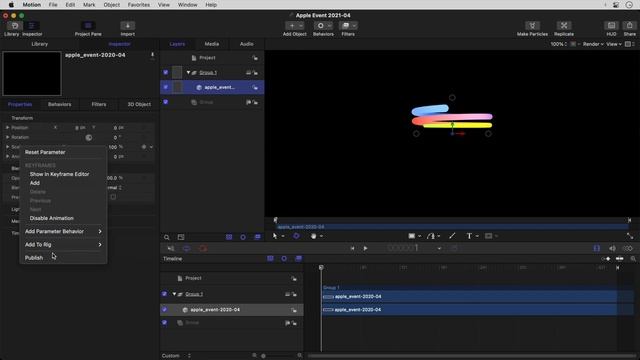Expand canvas to full-screen player
Viewport: 640px width, 360px height.
[x=630, y=236]
